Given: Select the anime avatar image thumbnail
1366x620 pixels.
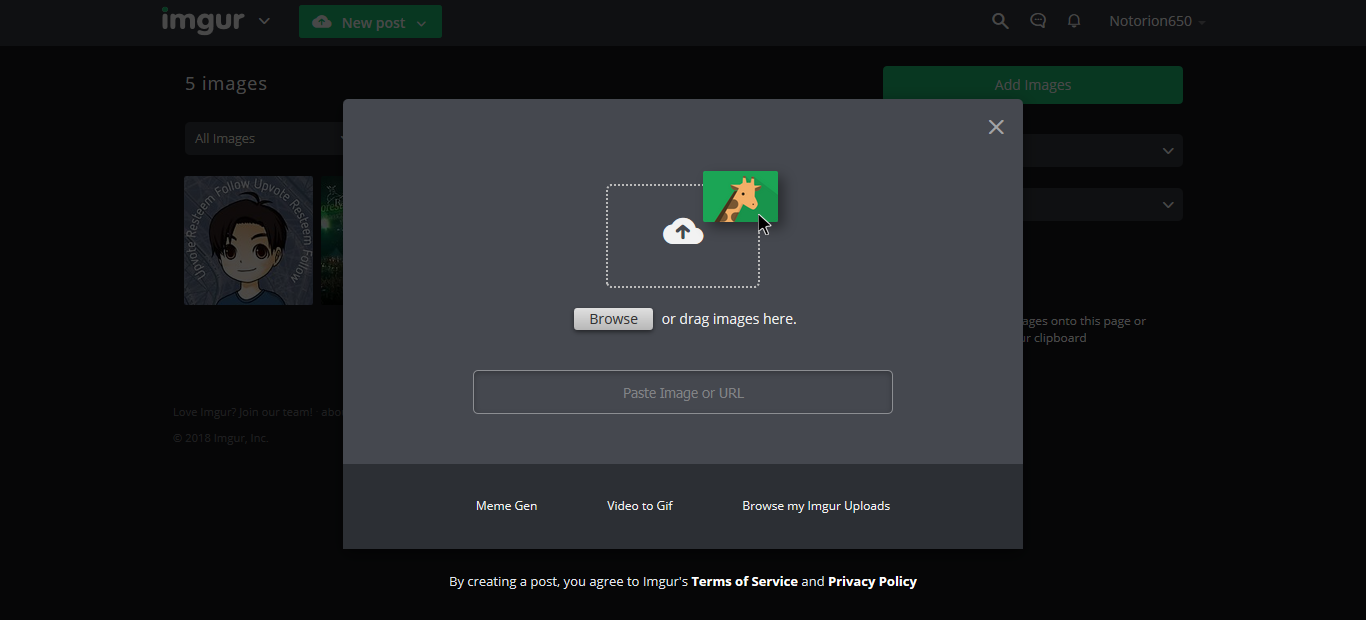Looking at the screenshot, I should 248,240.
